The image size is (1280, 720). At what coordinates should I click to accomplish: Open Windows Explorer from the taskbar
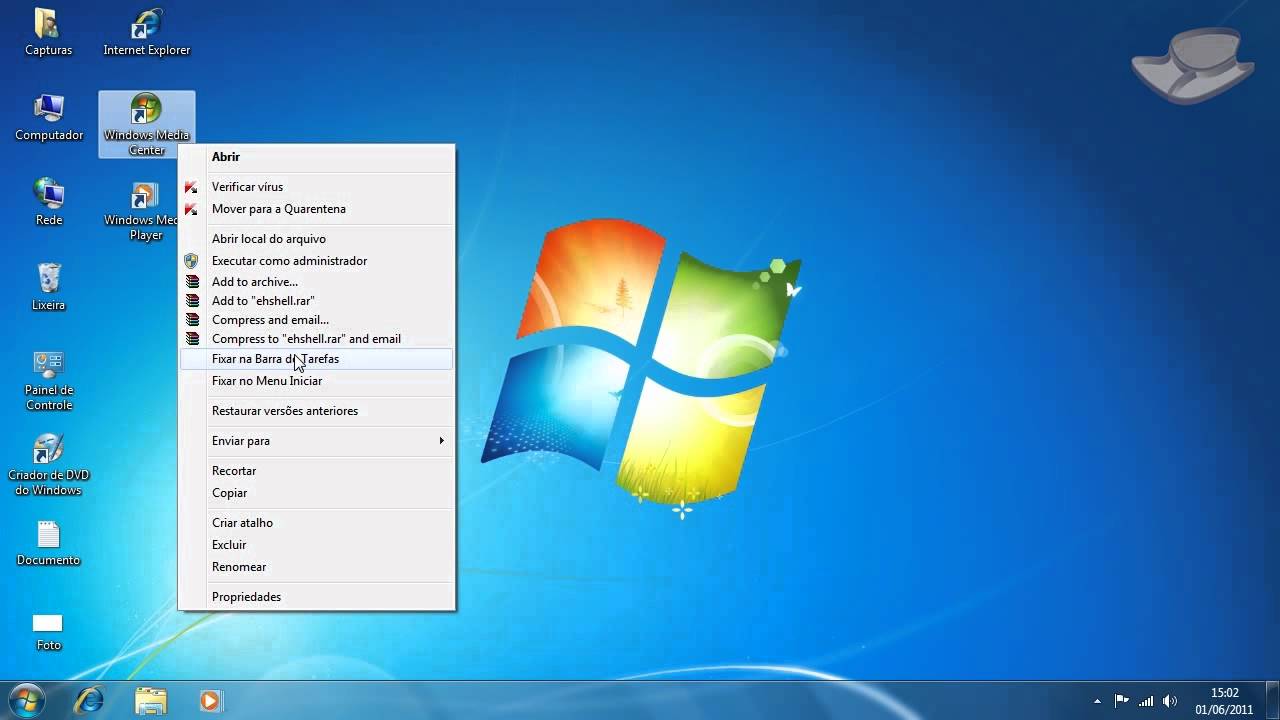pyautogui.click(x=151, y=700)
